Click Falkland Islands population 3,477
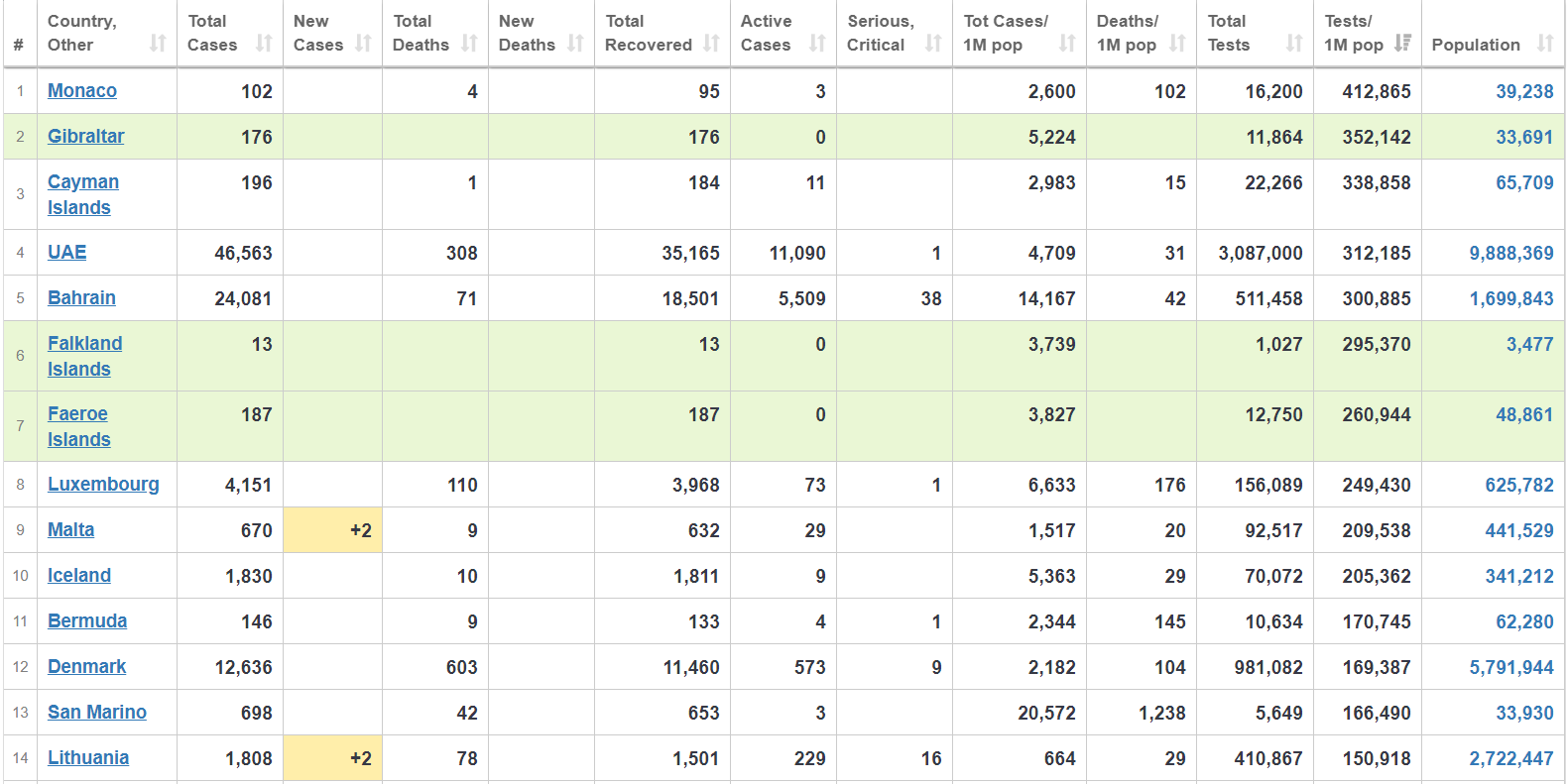1567x784 pixels. [x=1529, y=344]
